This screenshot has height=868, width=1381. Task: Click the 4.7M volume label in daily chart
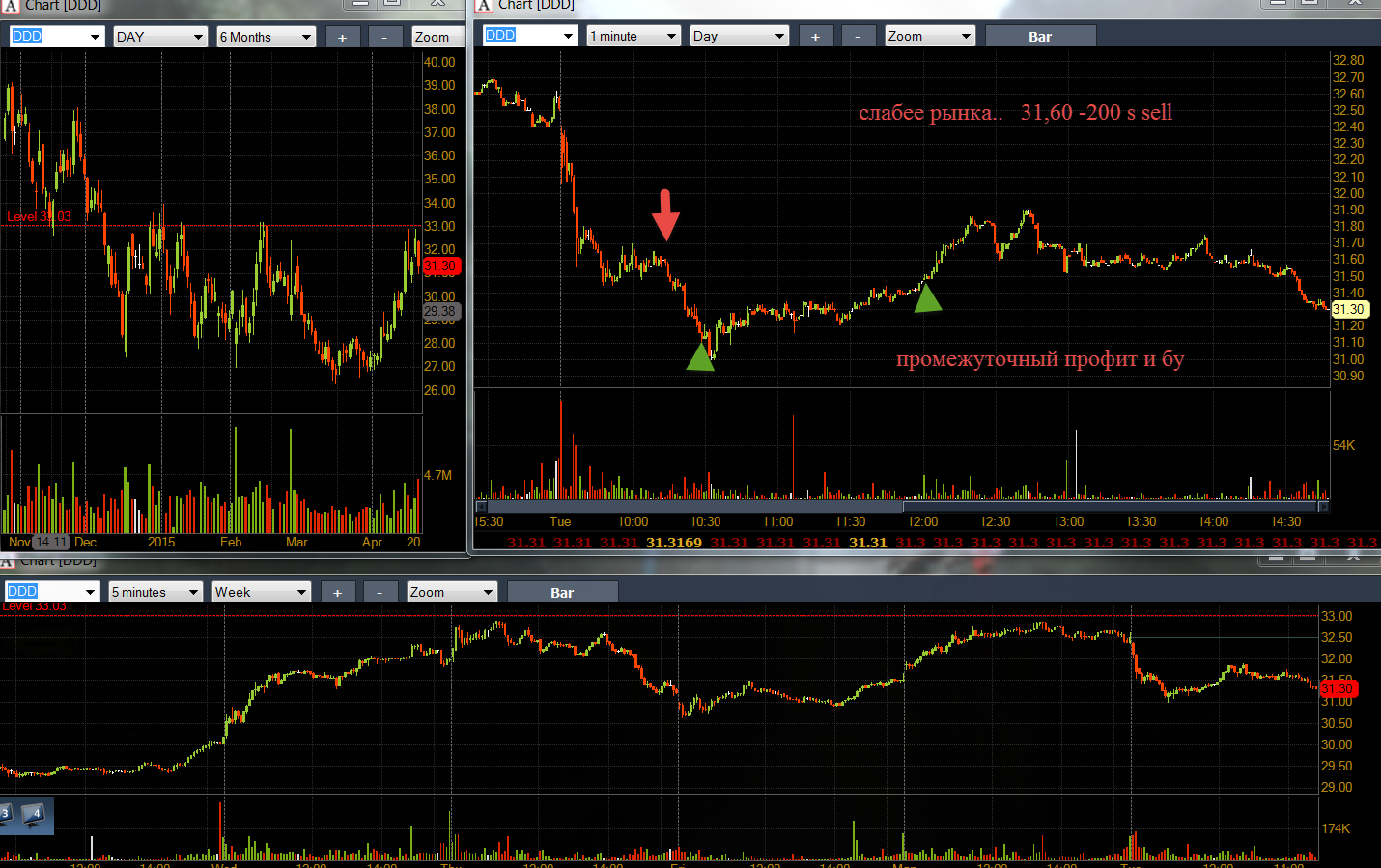pos(437,475)
